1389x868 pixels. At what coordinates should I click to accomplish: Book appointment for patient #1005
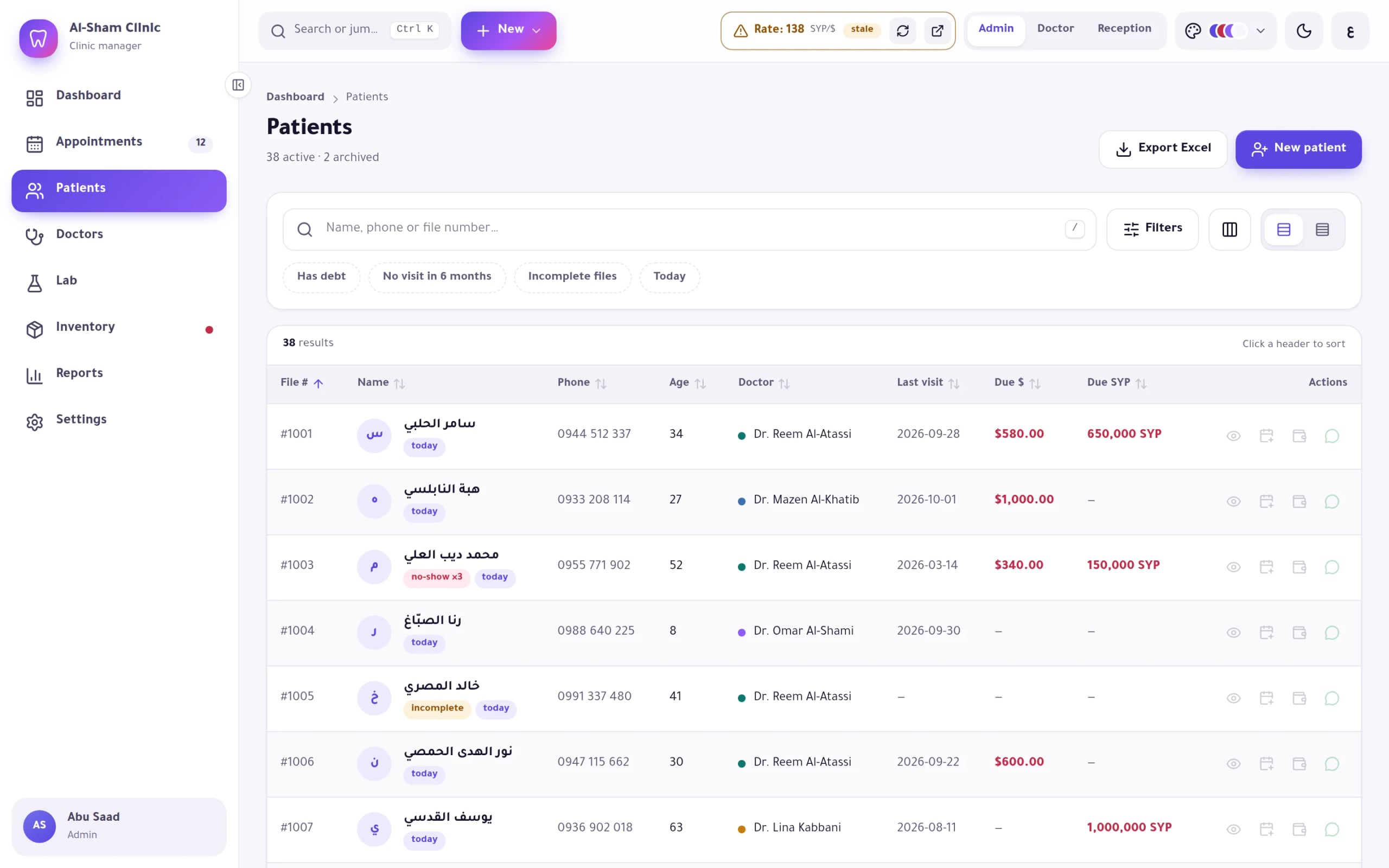tap(1267, 698)
